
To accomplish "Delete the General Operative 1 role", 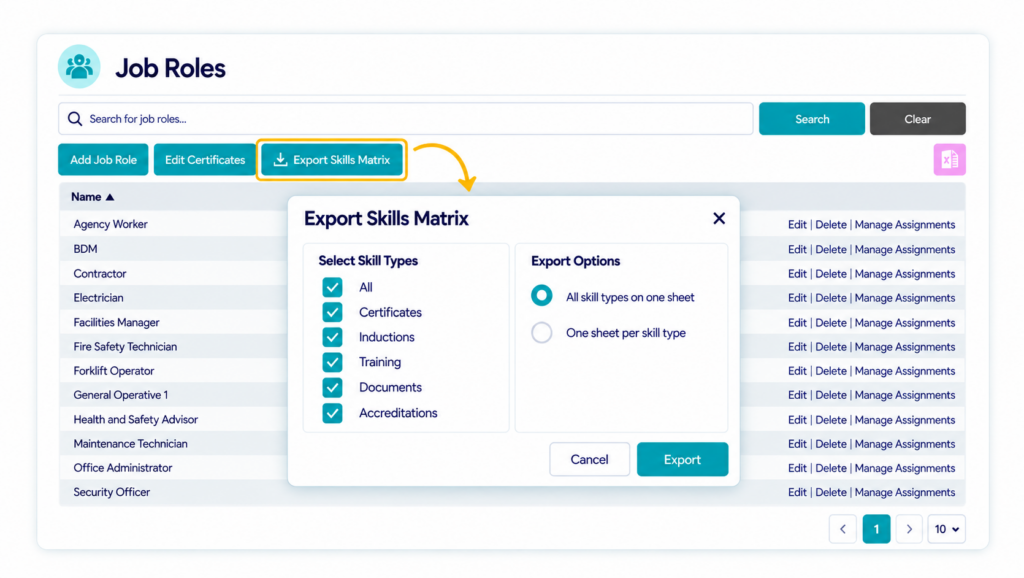I will pos(831,395).
